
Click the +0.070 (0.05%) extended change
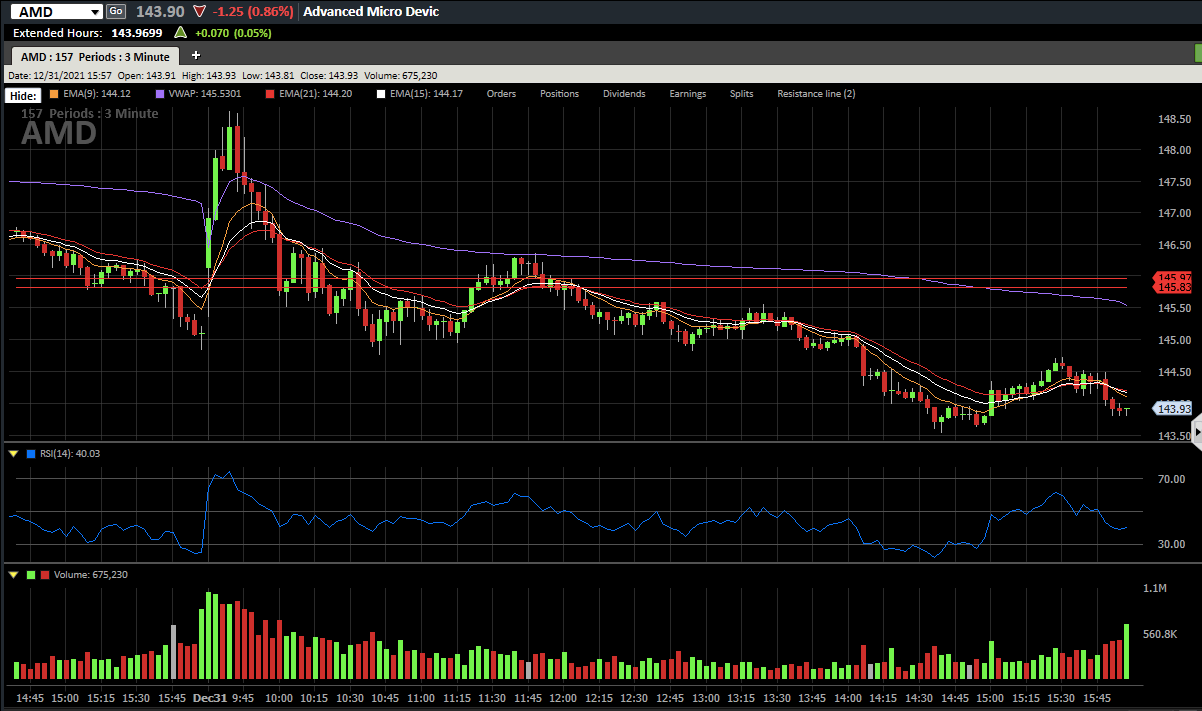233,33
